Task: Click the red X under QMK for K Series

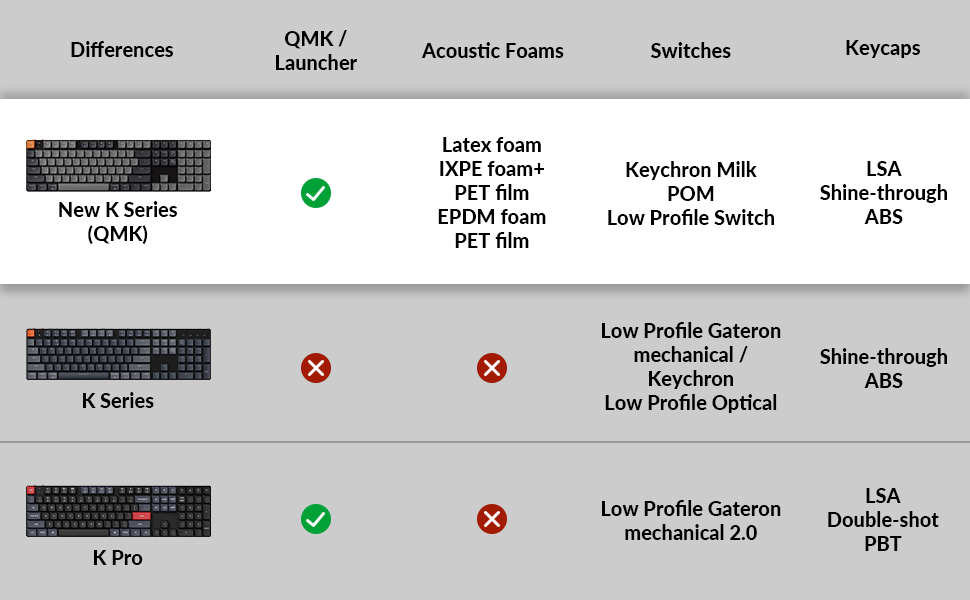Action: [315, 368]
